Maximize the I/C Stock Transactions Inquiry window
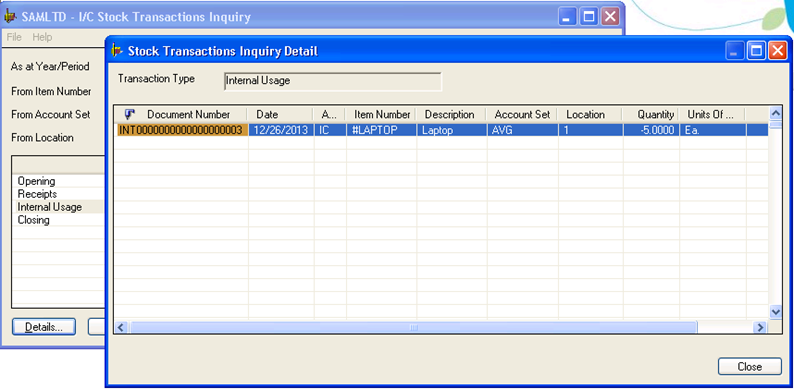 pos(589,17)
